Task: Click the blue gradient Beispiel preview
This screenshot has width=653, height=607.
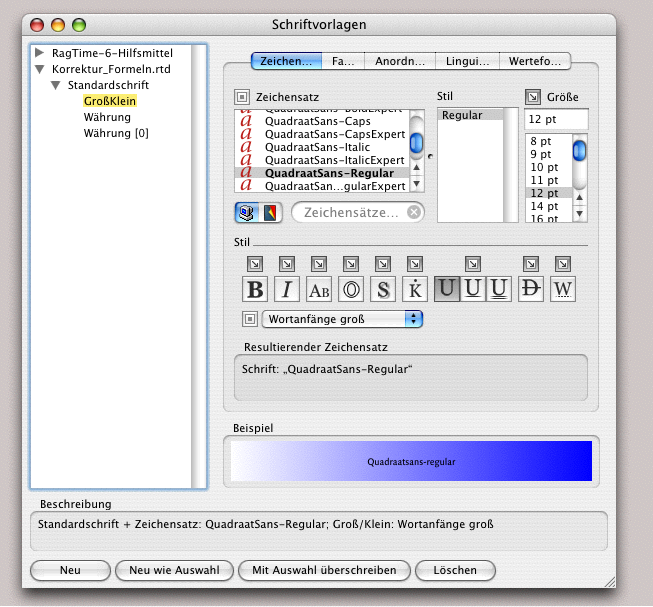Action: click(411, 462)
